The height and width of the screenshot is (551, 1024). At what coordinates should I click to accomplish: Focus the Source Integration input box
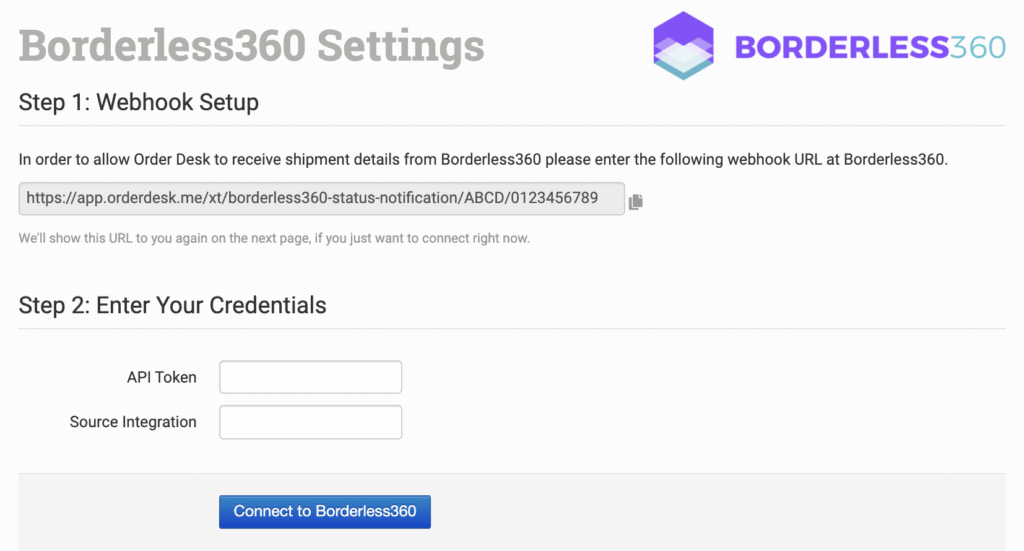coord(310,422)
